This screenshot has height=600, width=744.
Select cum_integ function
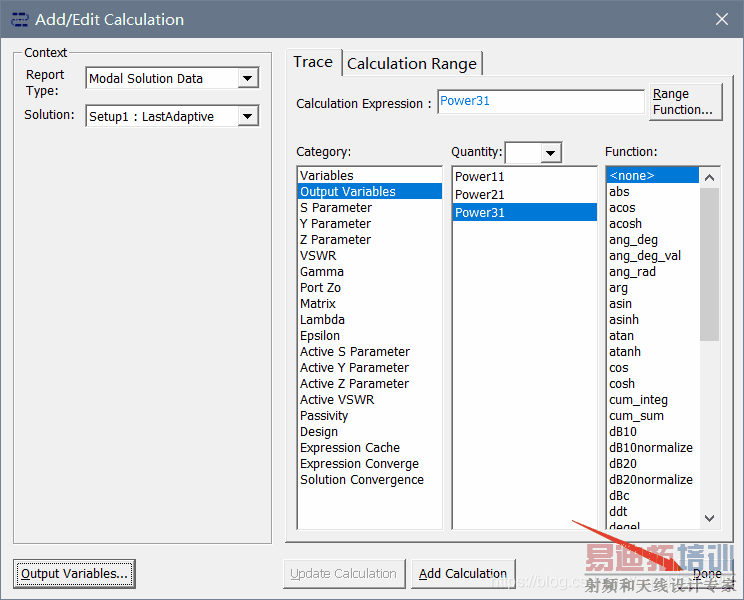653,400
